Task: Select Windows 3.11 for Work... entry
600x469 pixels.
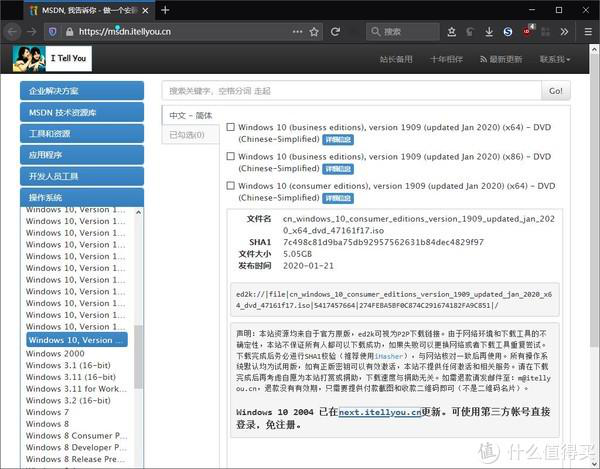Action: (x=76, y=389)
